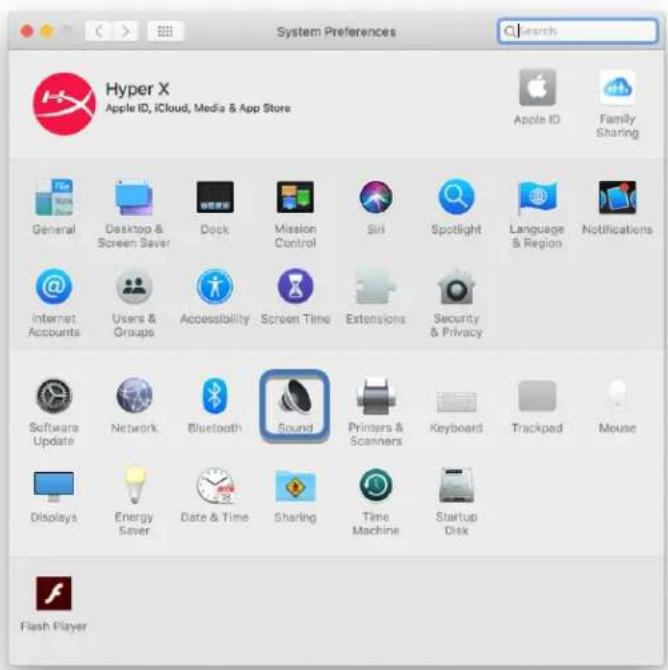This screenshot has height=670, width=668.
Task: Click the Hyper X profile picture
Action: pyautogui.click(x=65, y=104)
